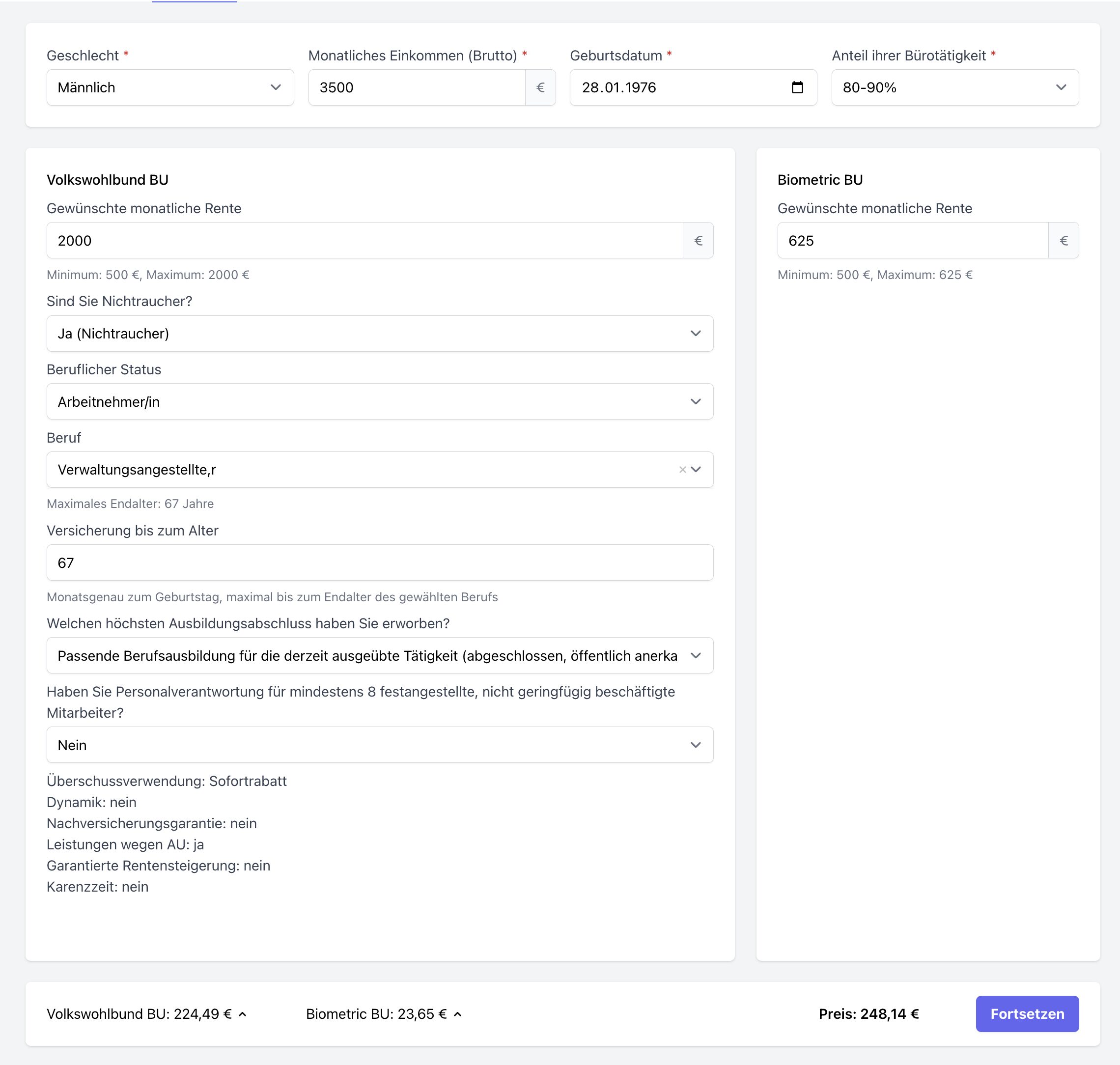
Task: Click the 'Biometric BU: 23,65 €' text
Action: [376, 1014]
